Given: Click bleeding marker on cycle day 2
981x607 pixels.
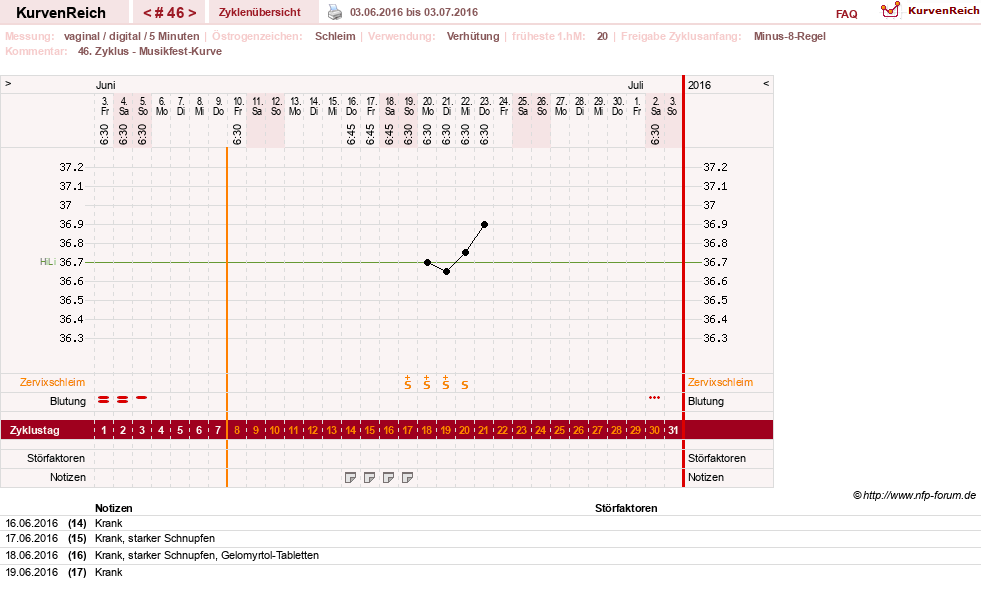Looking at the screenshot, I should pos(123,399).
